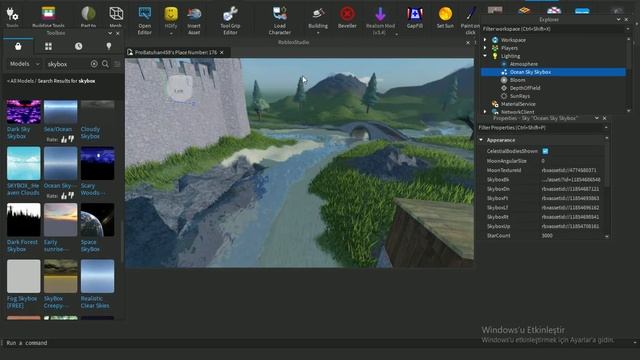Click the Building plugin icon
The width and height of the screenshot is (640, 360).
(318, 14)
